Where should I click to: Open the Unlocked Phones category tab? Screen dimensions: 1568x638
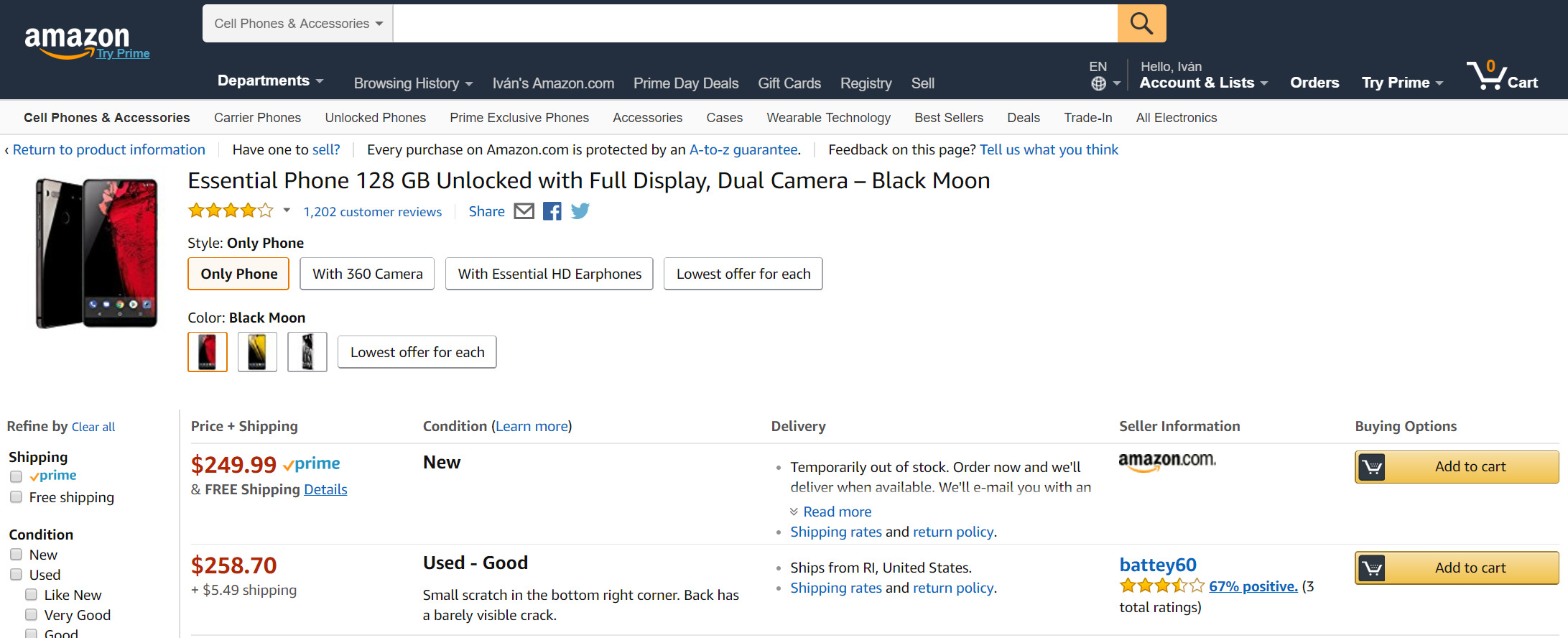(375, 118)
